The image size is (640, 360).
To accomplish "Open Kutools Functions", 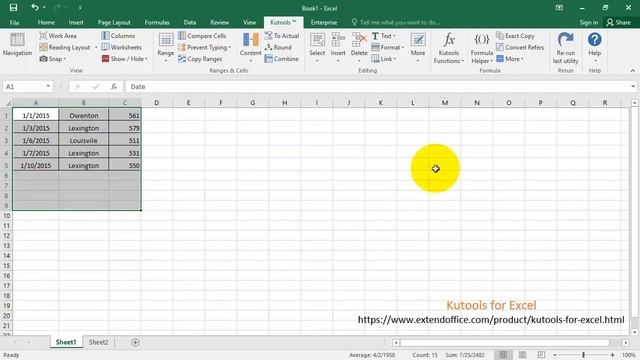I will [449, 48].
